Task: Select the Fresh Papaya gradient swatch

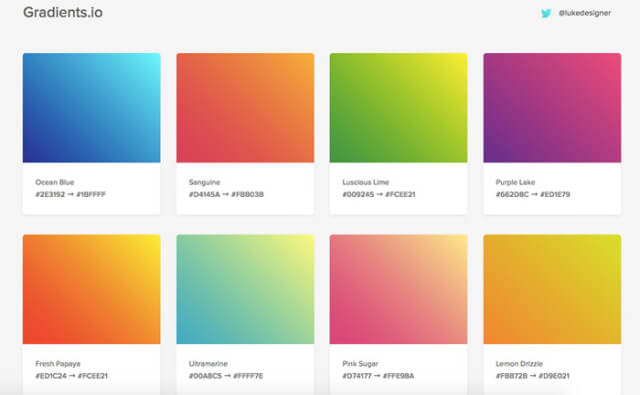Action: click(x=91, y=289)
